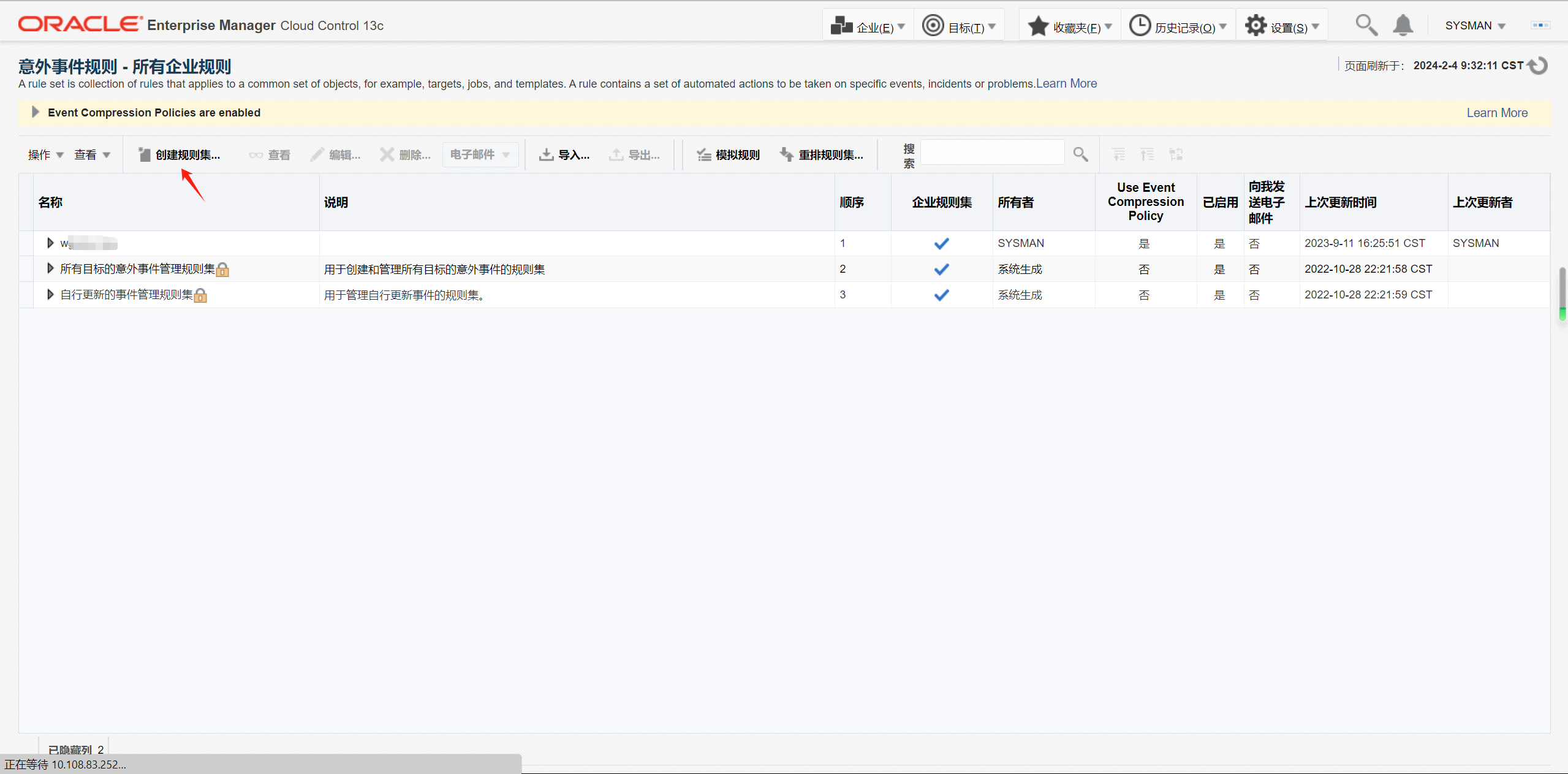Click enterprise rule set checkmark in row 1
The image size is (1568, 774).
(941, 244)
